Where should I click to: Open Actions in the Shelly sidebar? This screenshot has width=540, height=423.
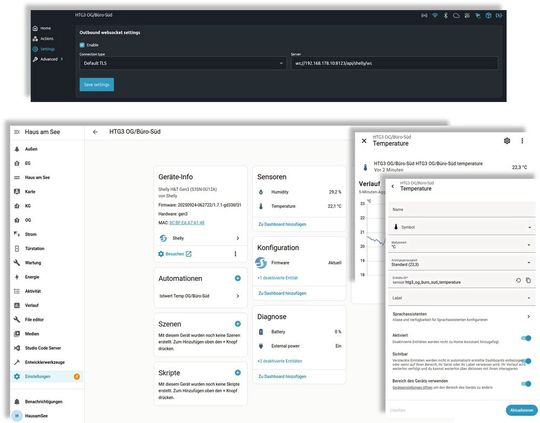(43, 39)
